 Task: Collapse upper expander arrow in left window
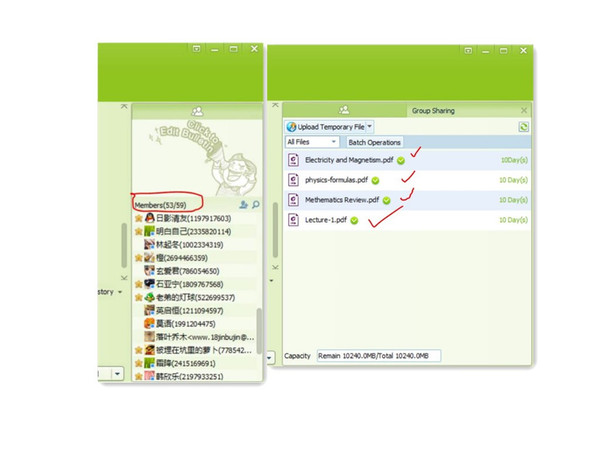click(x=124, y=106)
